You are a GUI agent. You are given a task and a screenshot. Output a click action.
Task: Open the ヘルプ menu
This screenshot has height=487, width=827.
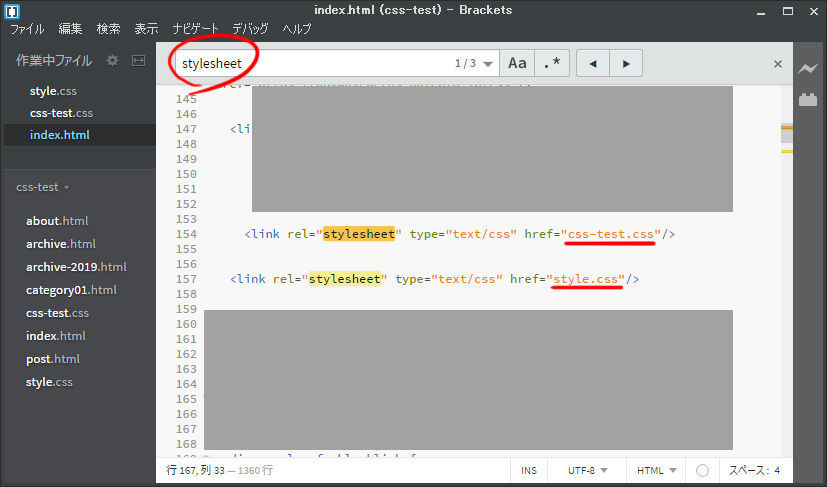(296, 28)
